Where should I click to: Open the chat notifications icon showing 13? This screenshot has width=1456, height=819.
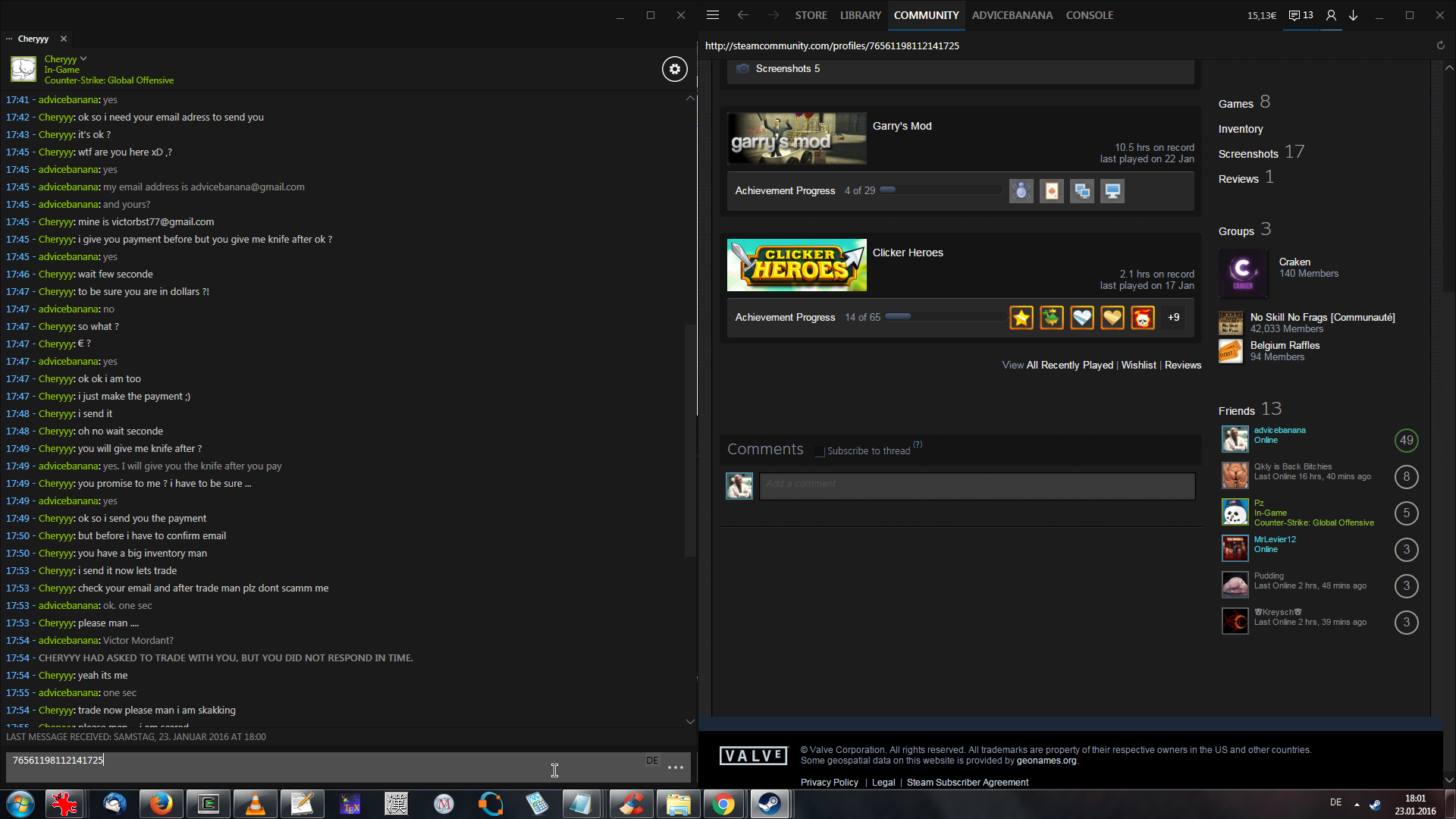pyautogui.click(x=1301, y=15)
